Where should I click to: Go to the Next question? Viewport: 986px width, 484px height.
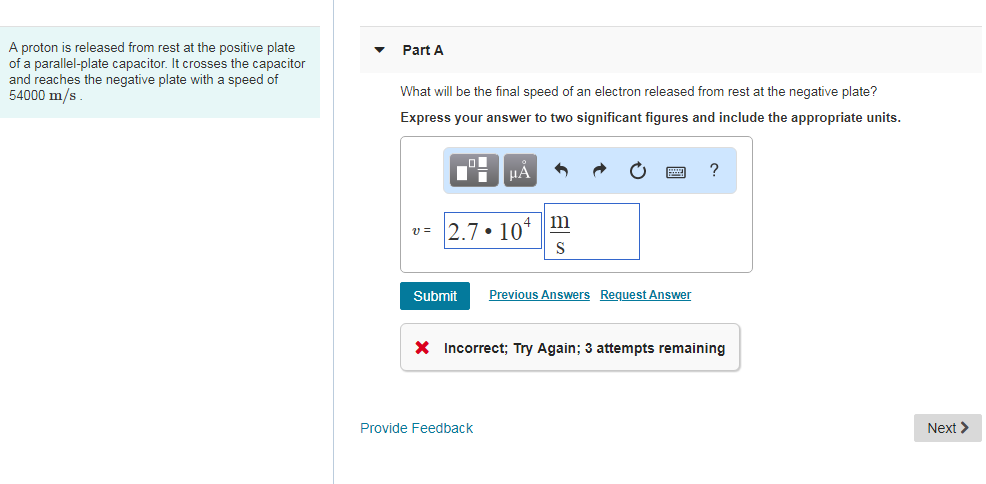947,428
